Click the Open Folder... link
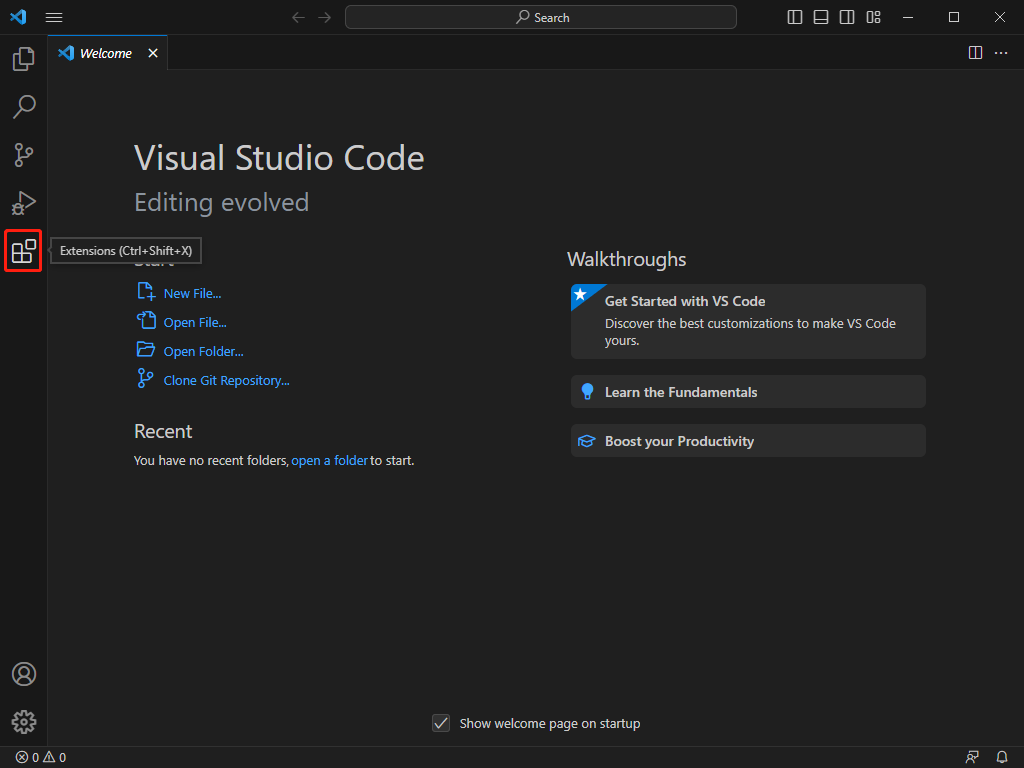 [203, 351]
